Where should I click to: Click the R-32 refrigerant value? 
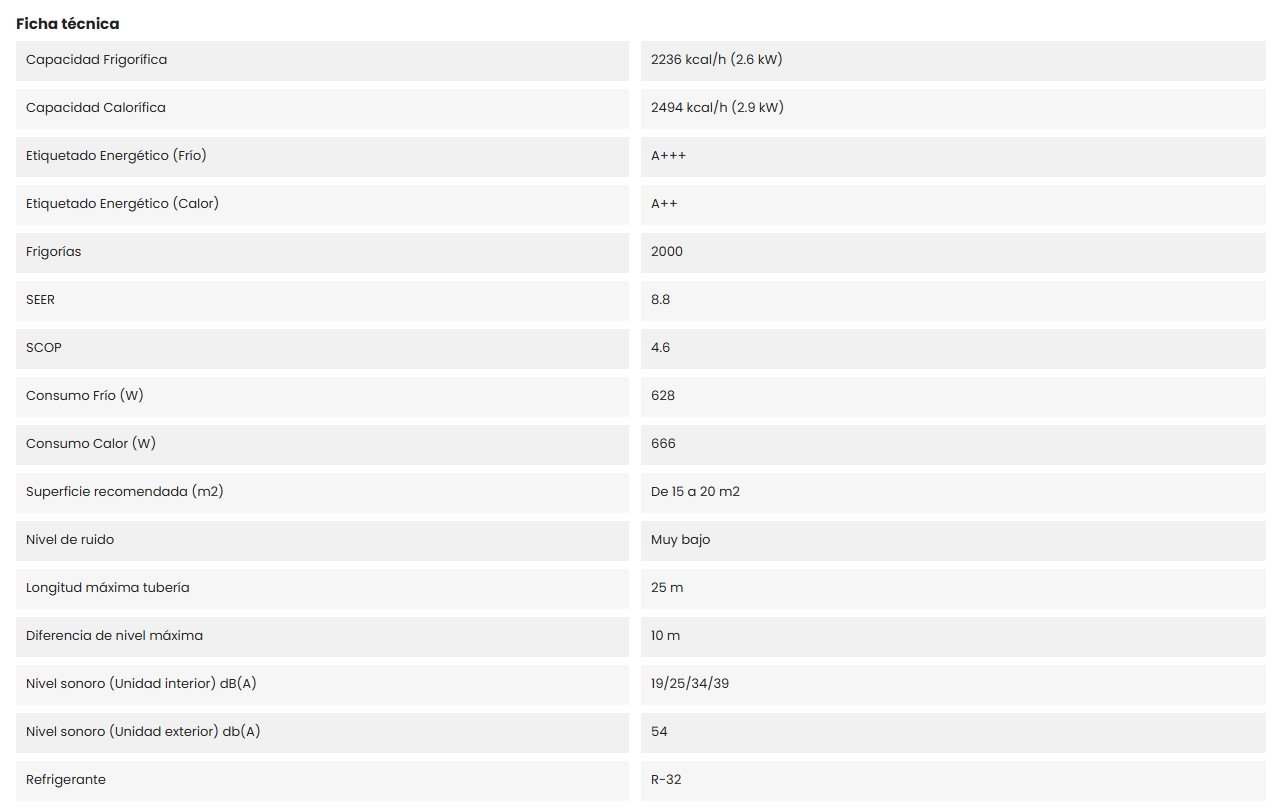(x=666, y=780)
